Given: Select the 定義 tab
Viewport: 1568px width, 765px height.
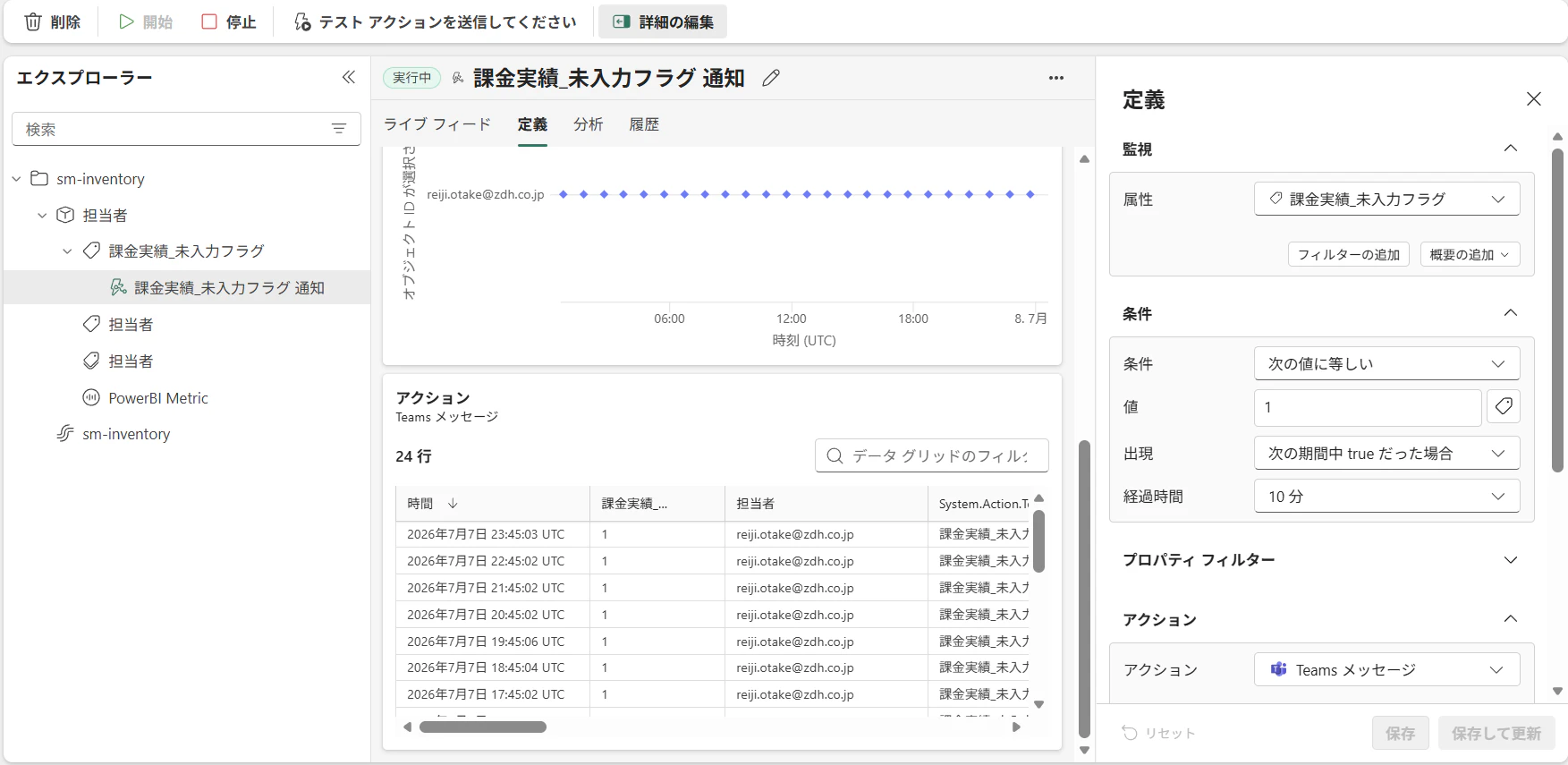Looking at the screenshot, I should (532, 124).
